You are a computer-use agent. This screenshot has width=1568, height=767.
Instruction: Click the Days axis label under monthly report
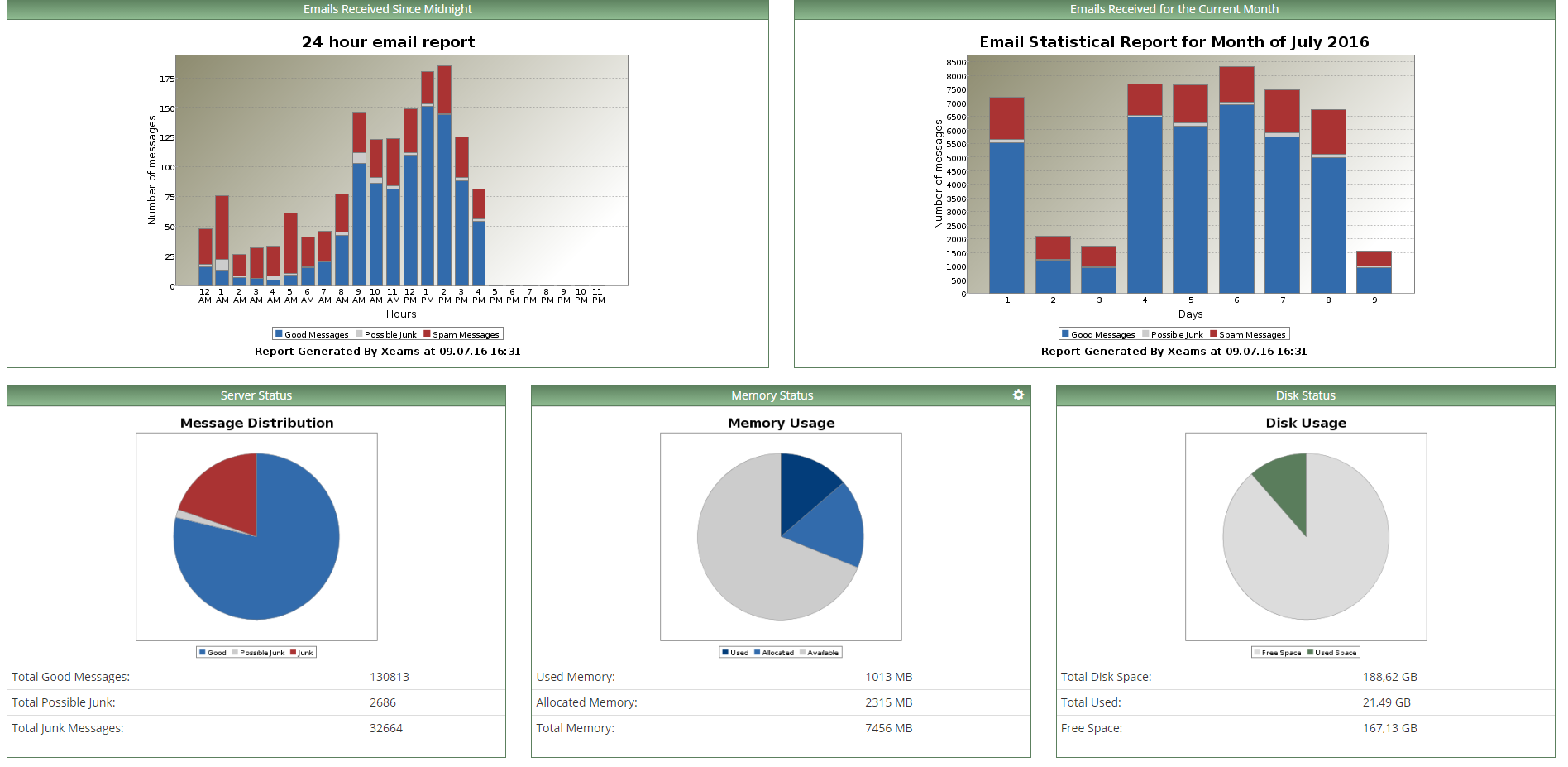1190,314
